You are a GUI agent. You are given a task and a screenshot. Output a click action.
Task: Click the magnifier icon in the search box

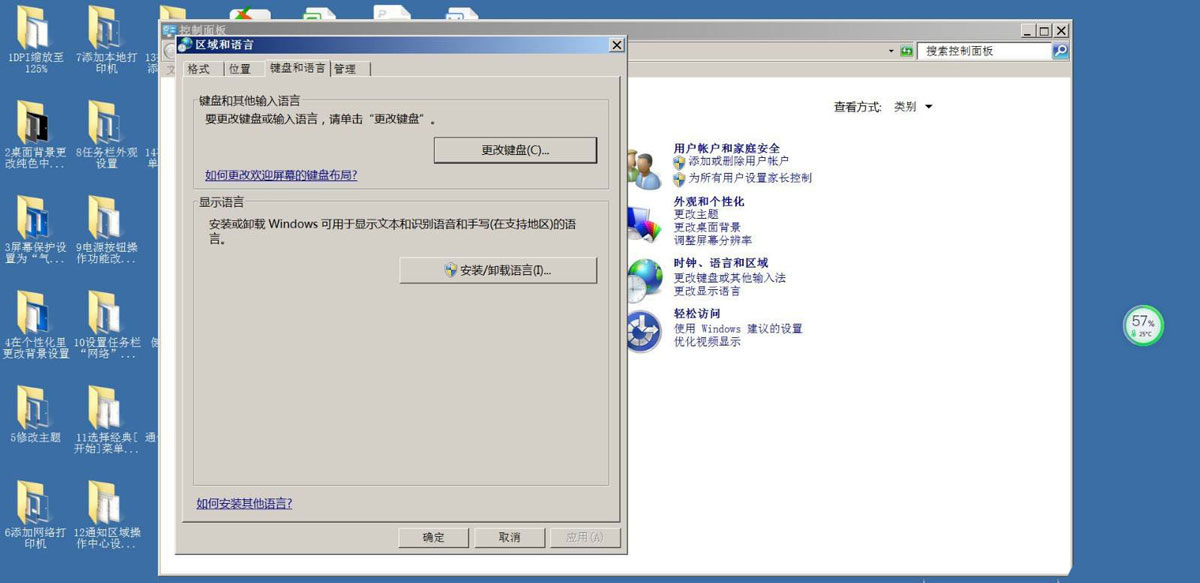pos(1060,50)
